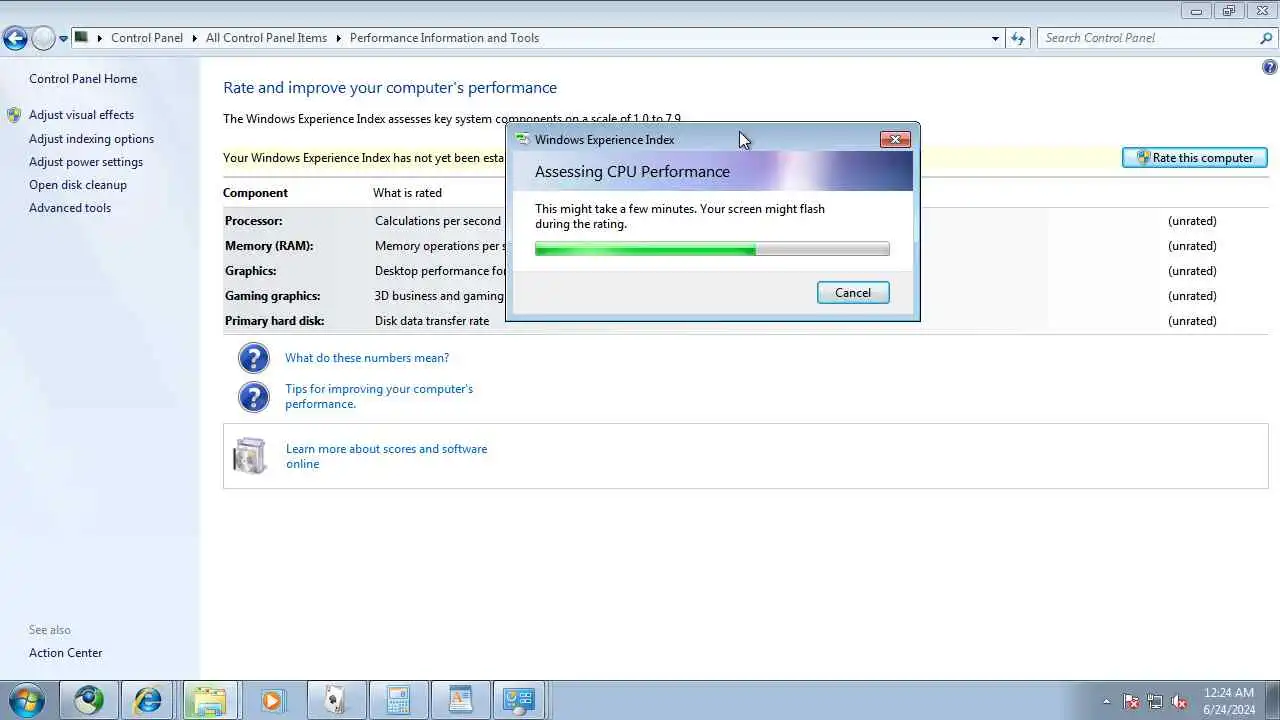Open the recent pages dropdown arrow
The height and width of the screenshot is (720, 1280).
pos(64,39)
